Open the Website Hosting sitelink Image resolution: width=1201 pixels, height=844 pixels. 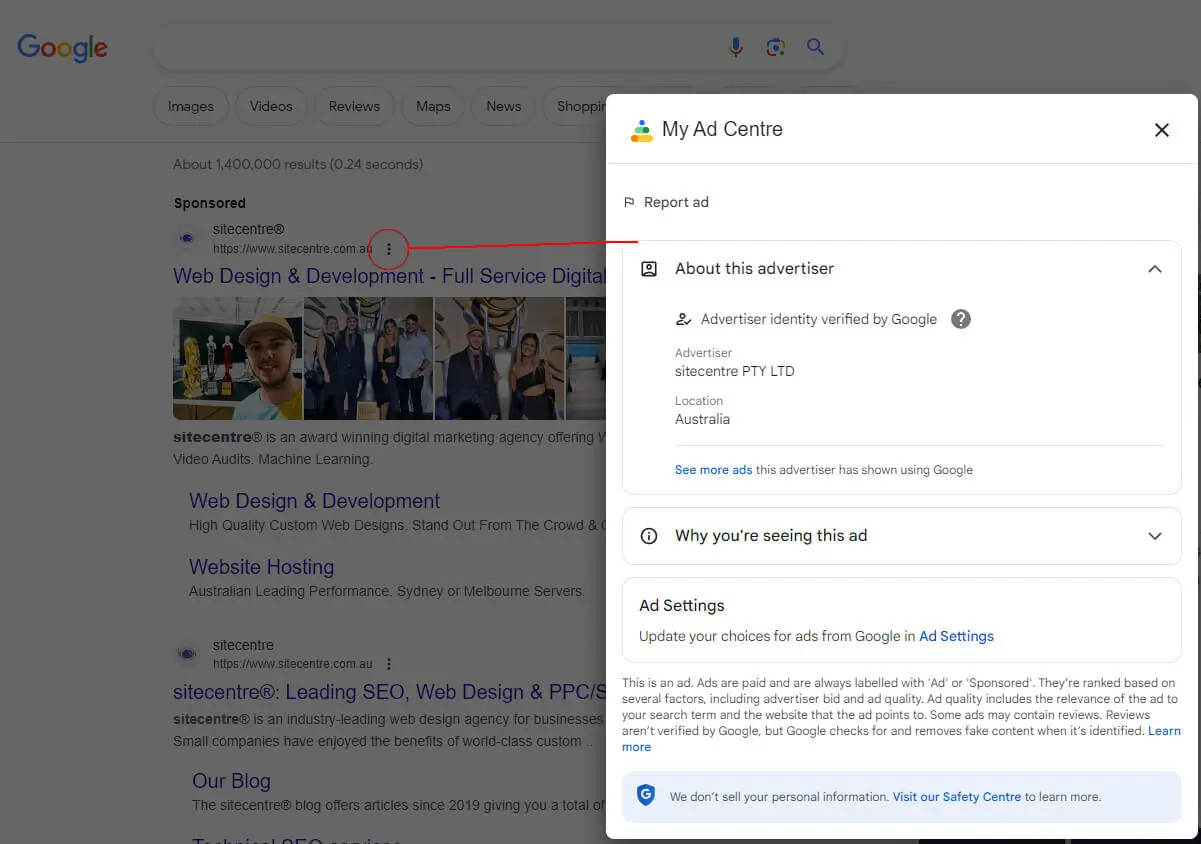click(262, 567)
